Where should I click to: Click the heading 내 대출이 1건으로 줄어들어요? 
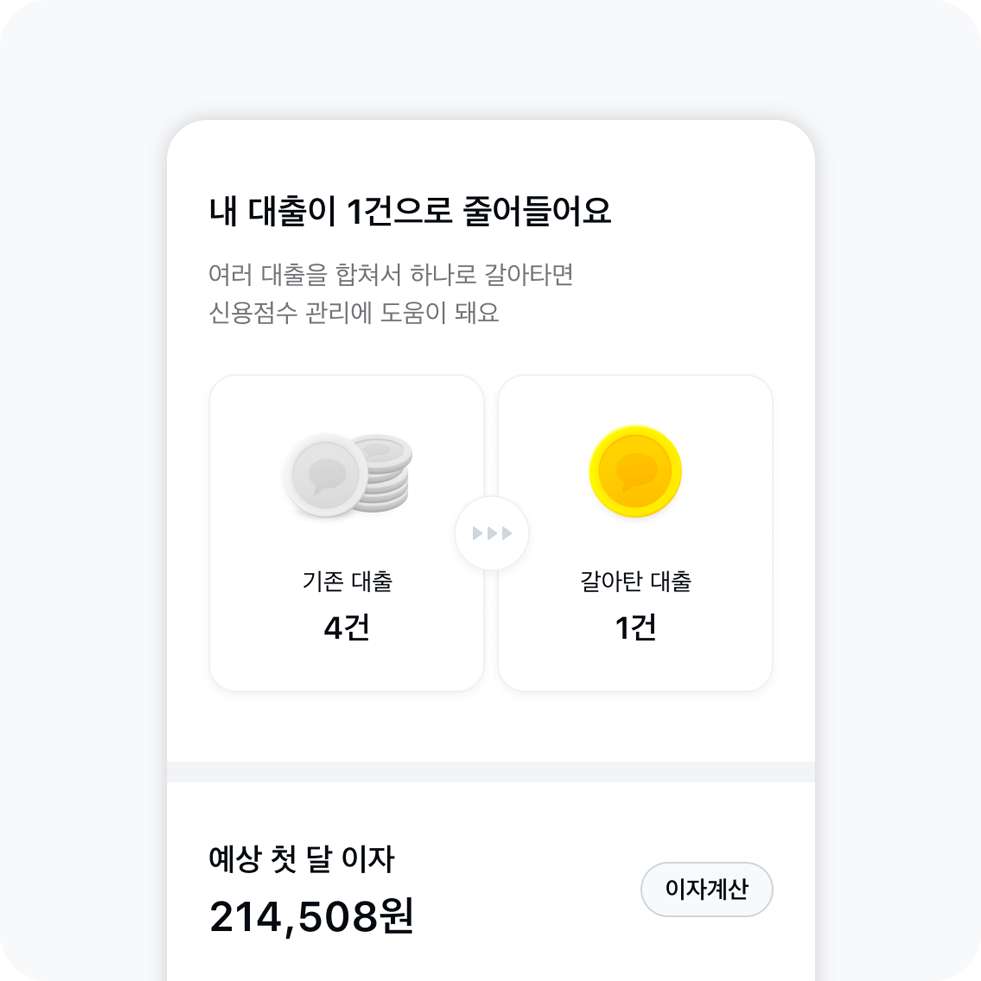[x=410, y=211]
